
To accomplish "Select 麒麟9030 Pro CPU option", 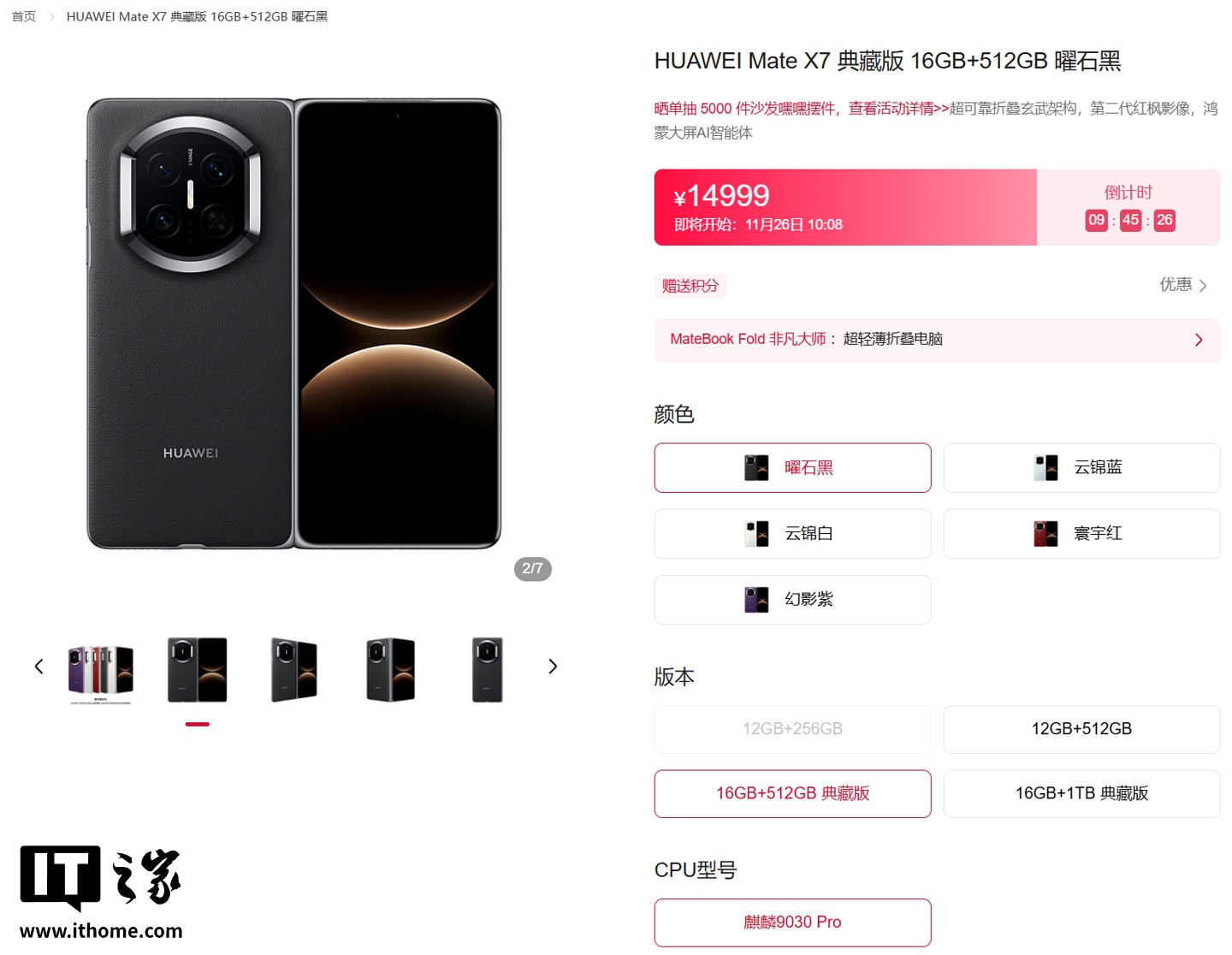I will click(x=792, y=922).
